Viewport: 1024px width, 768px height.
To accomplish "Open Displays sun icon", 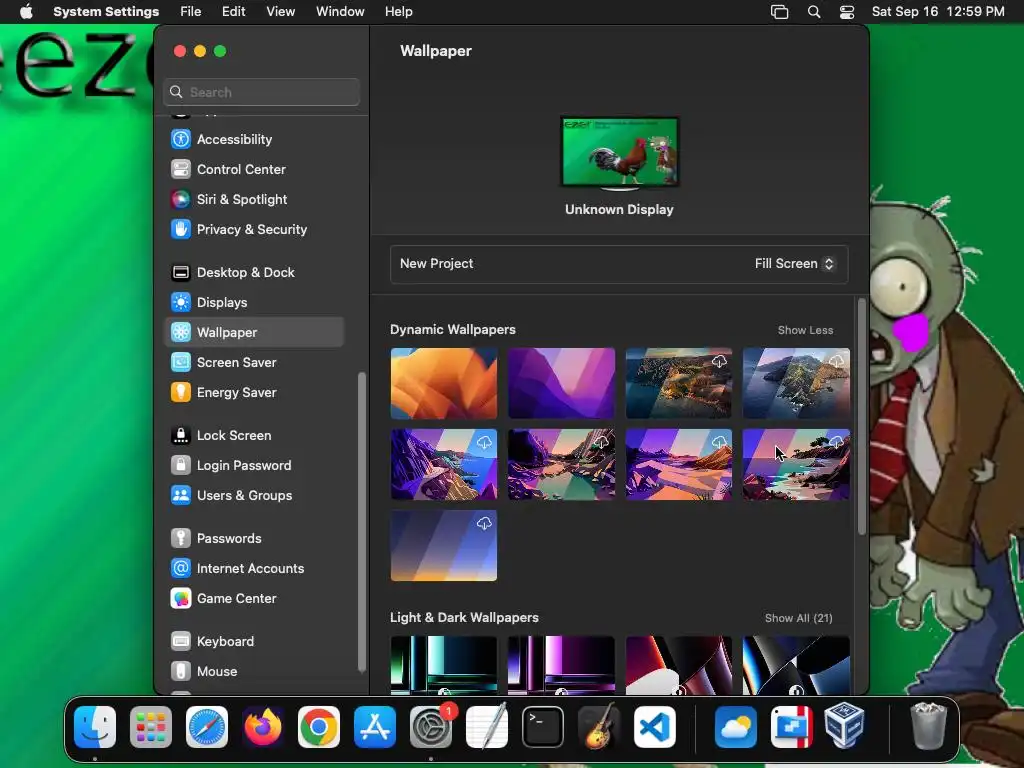I will [181, 302].
